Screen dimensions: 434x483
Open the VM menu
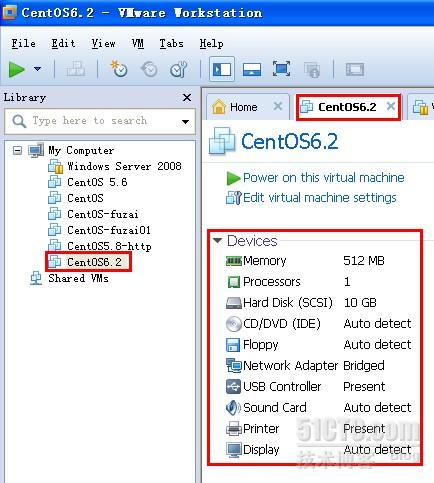tap(138, 44)
